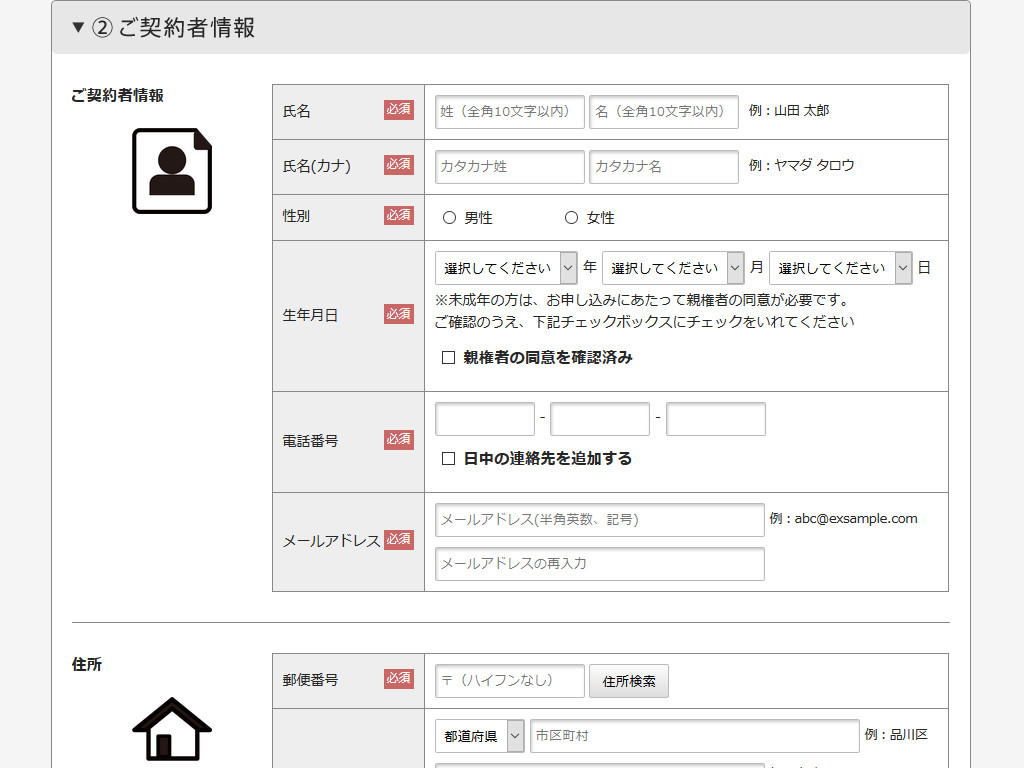Click the last phone number box
This screenshot has width=1024, height=768.
(716, 419)
